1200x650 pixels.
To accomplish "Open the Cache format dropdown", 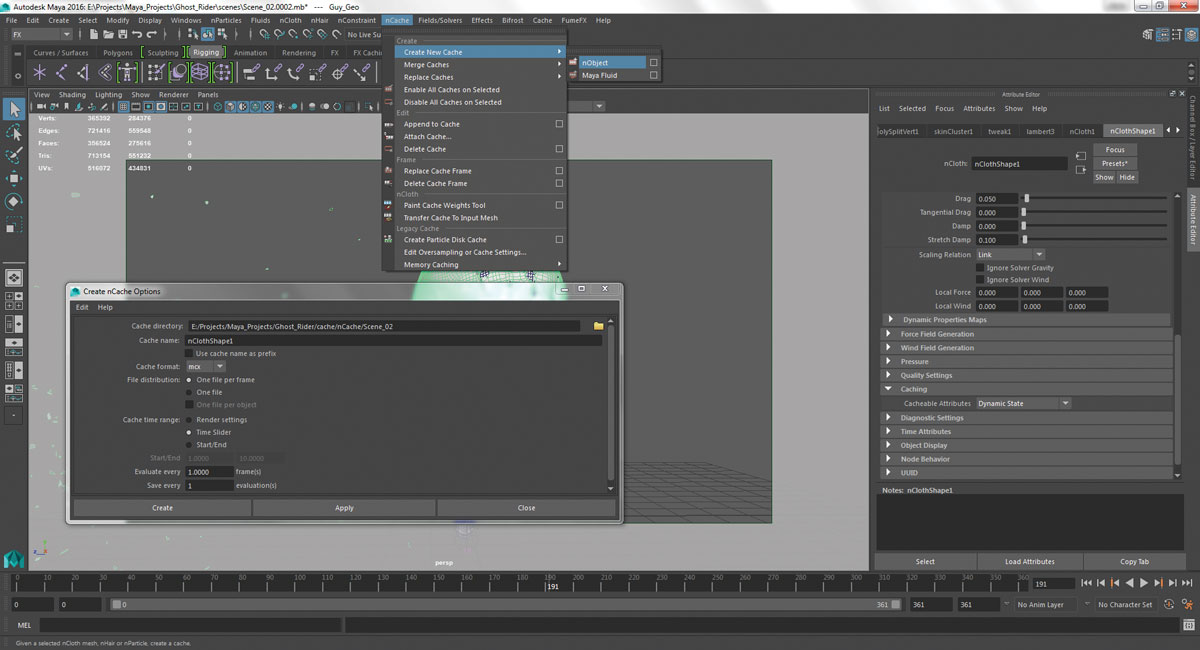I will click(206, 367).
